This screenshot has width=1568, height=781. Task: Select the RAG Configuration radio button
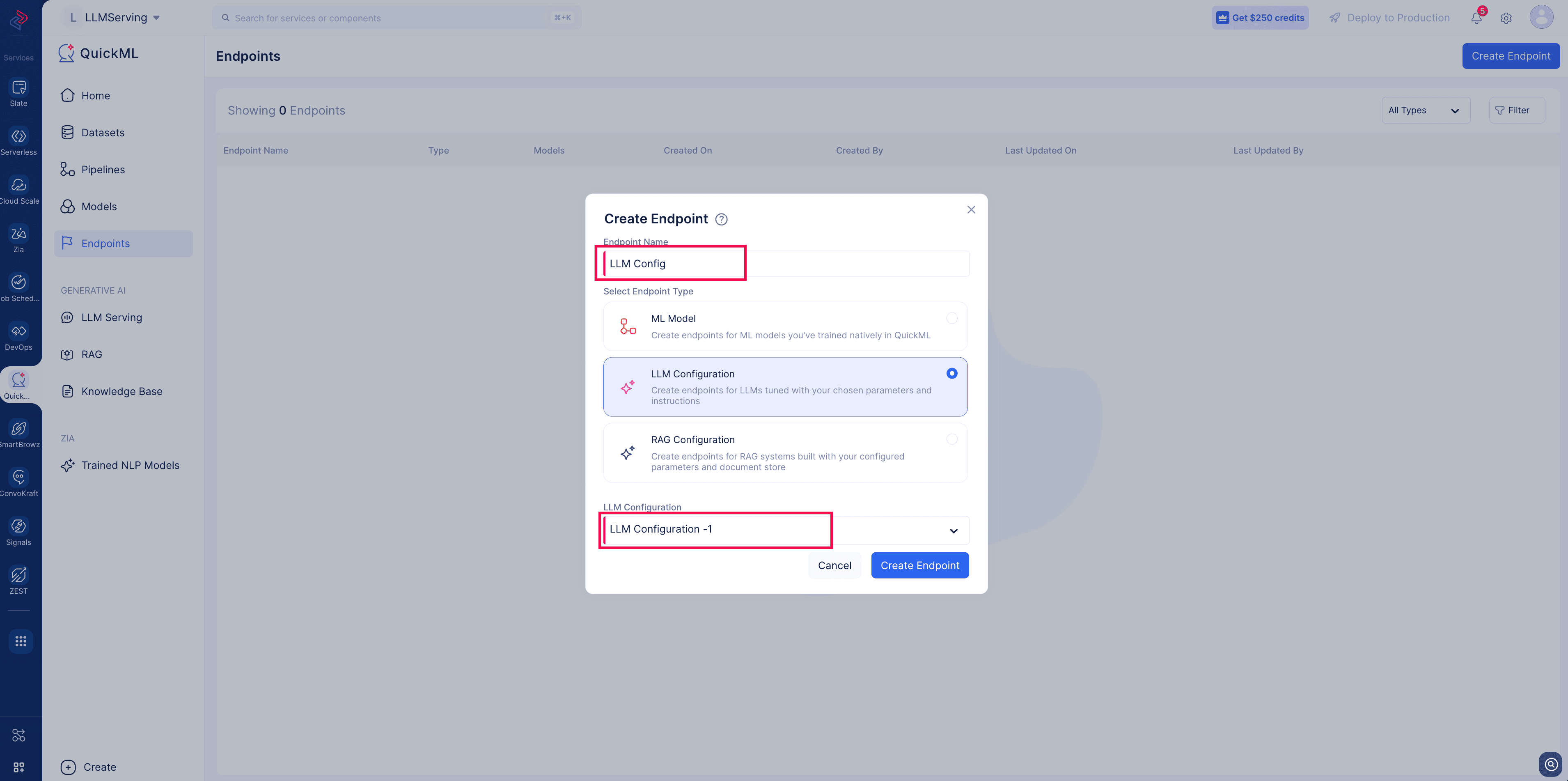tap(952, 439)
